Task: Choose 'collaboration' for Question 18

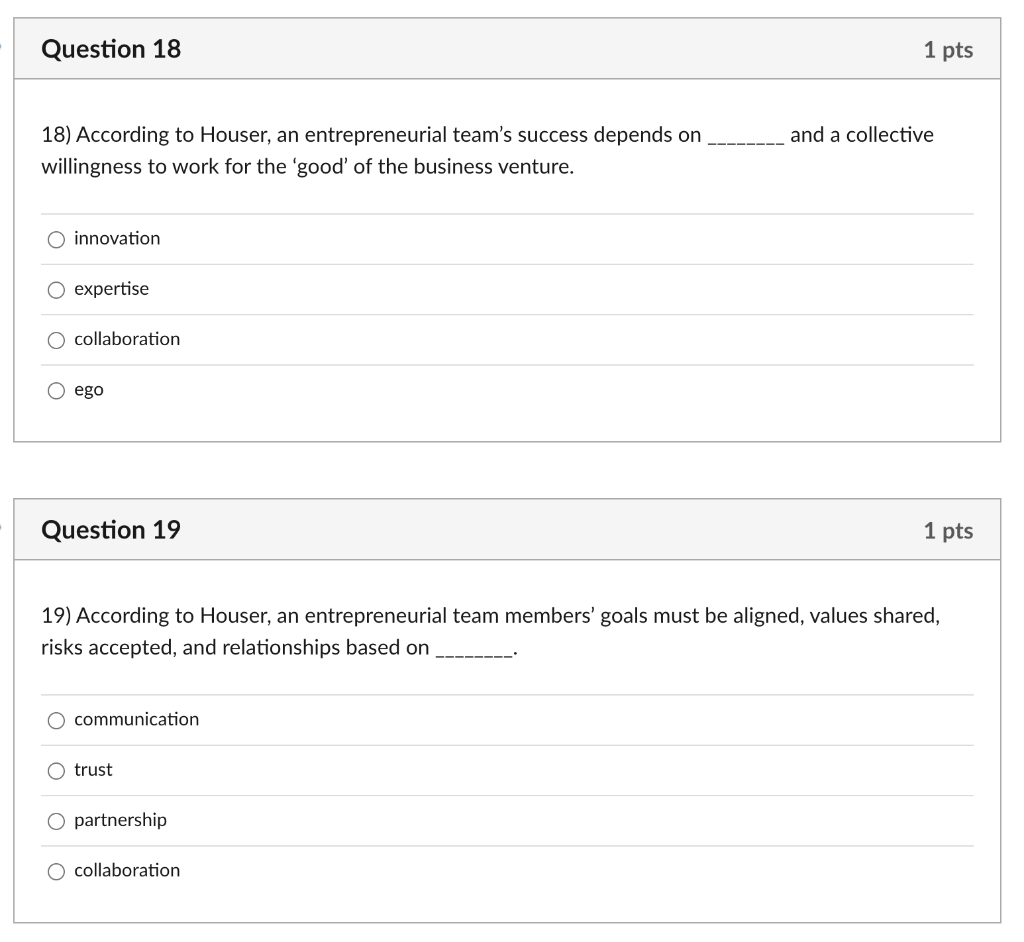Action: [56, 340]
